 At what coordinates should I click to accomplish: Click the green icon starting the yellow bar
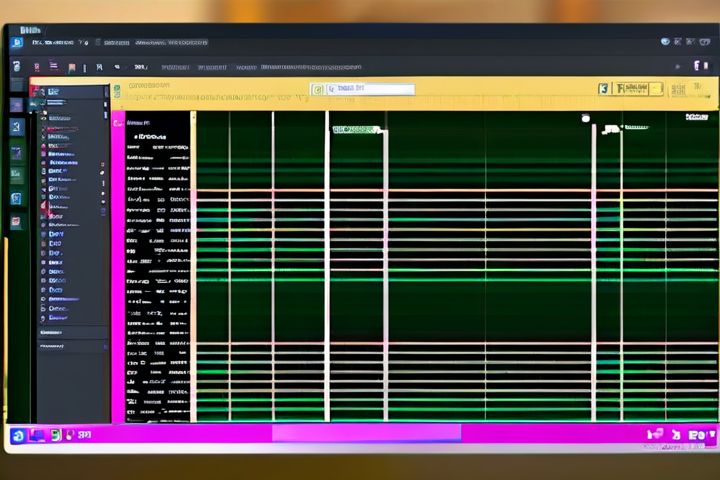click(x=117, y=89)
